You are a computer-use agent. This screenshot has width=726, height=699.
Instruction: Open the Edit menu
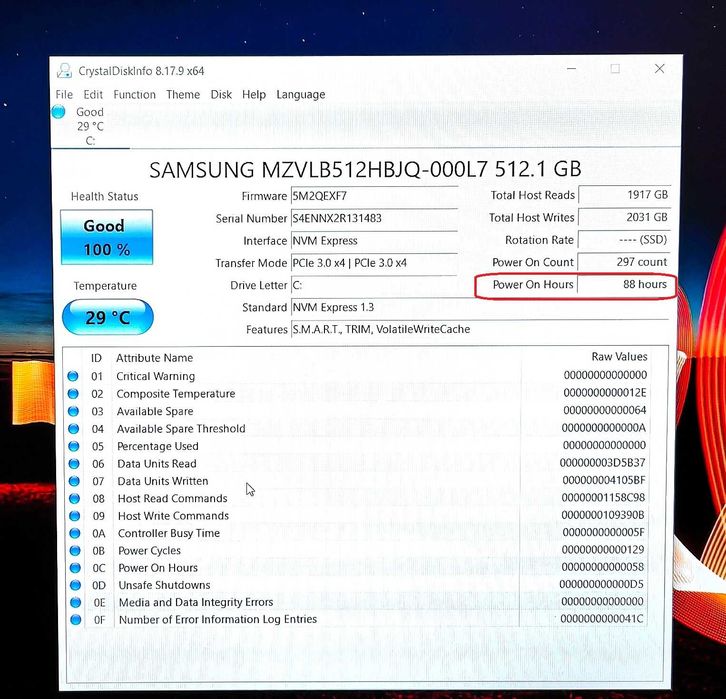tap(93, 94)
